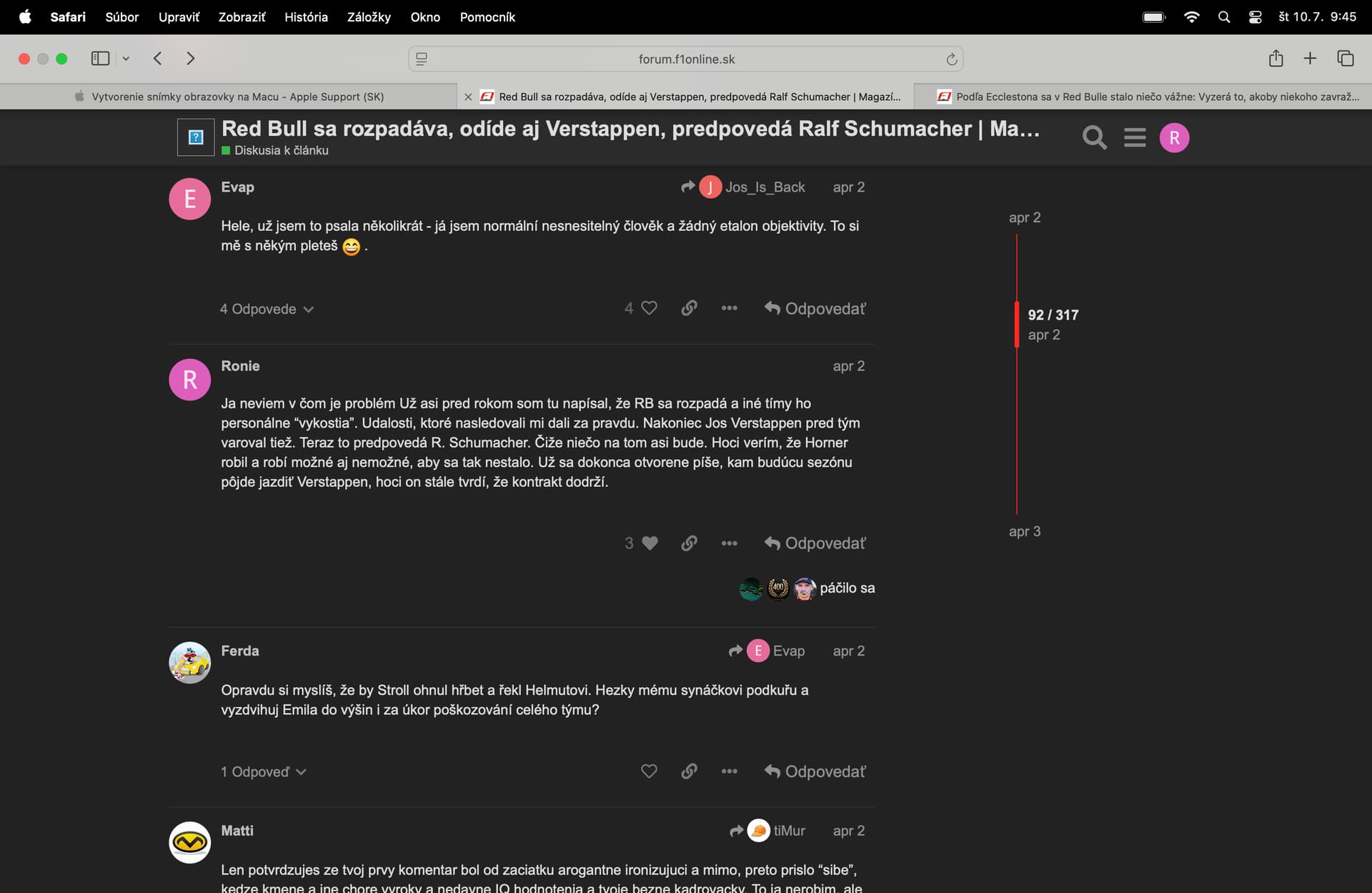
Task: Open the Diskusia k článku category link
Action: click(275, 150)
